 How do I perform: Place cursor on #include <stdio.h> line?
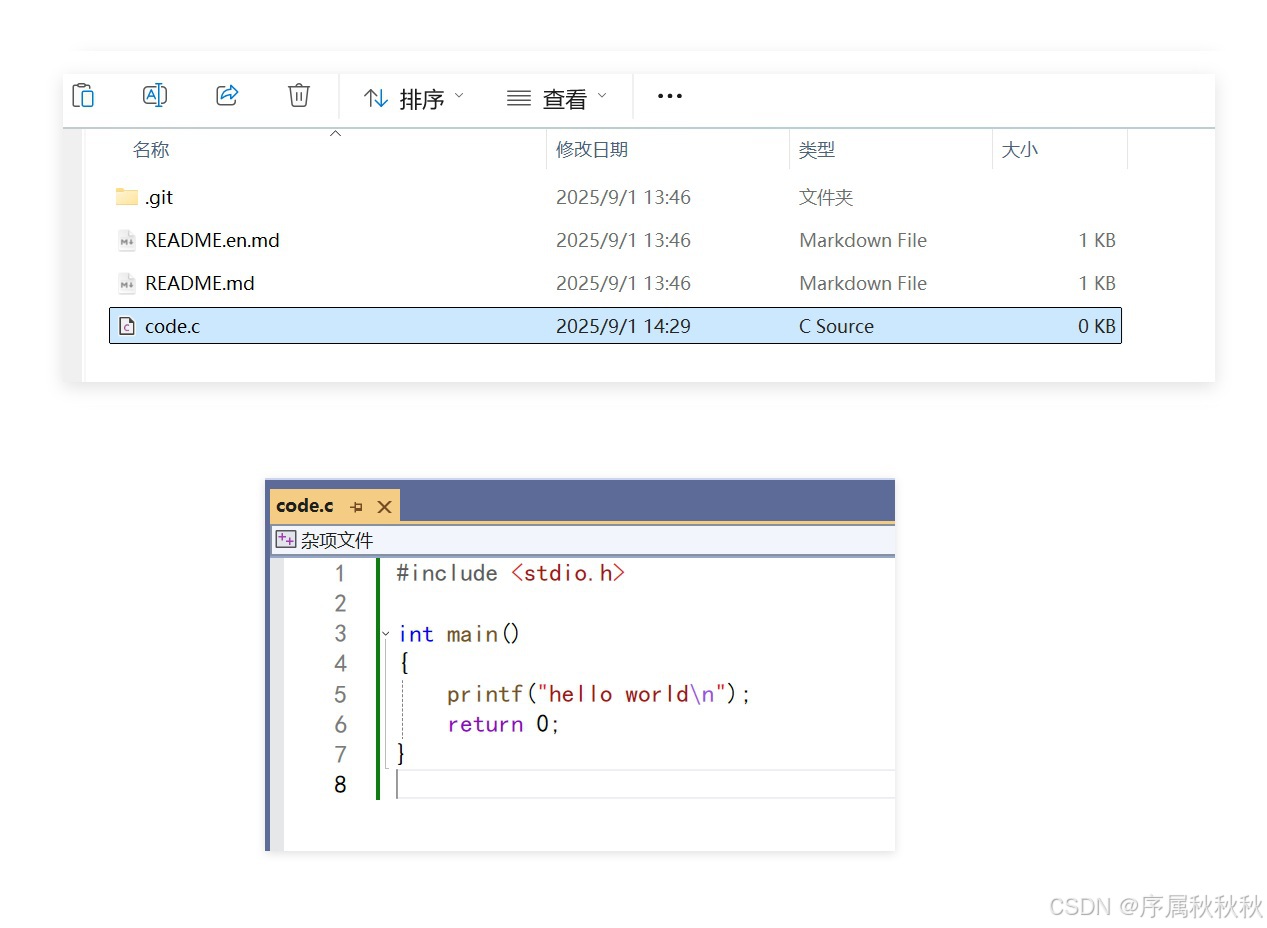[510, 573]
